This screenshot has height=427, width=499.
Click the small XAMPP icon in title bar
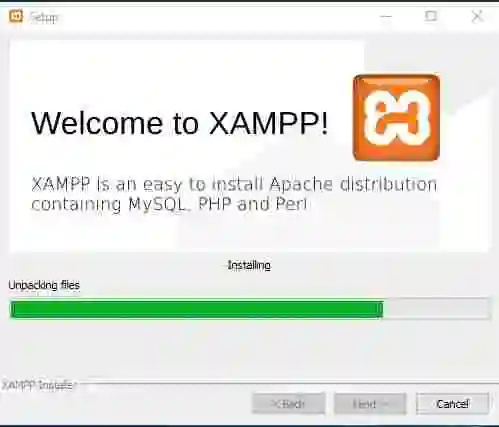click(x=16, y=16)
